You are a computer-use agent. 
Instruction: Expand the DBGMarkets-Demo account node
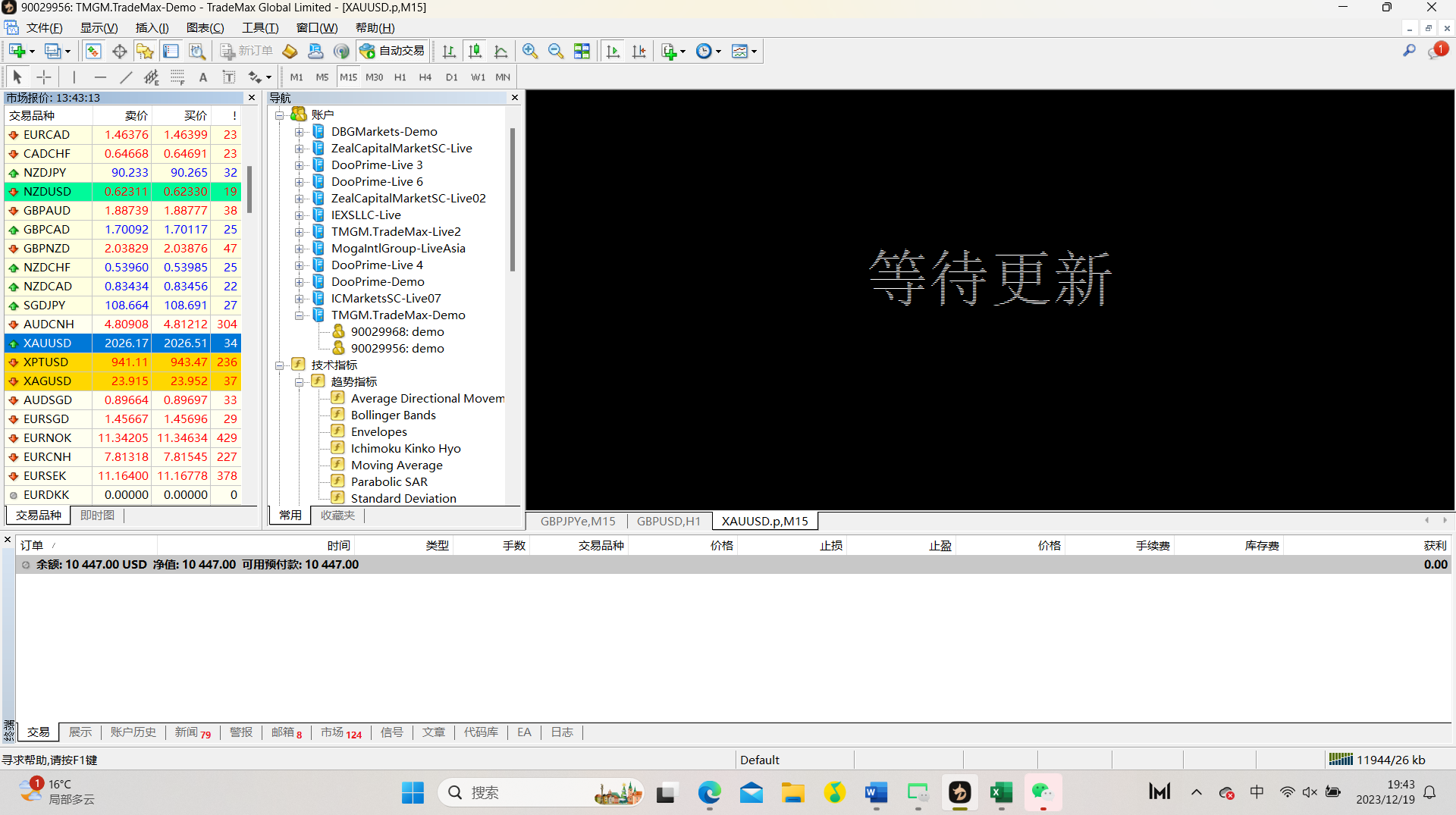(x=300, y=132)
